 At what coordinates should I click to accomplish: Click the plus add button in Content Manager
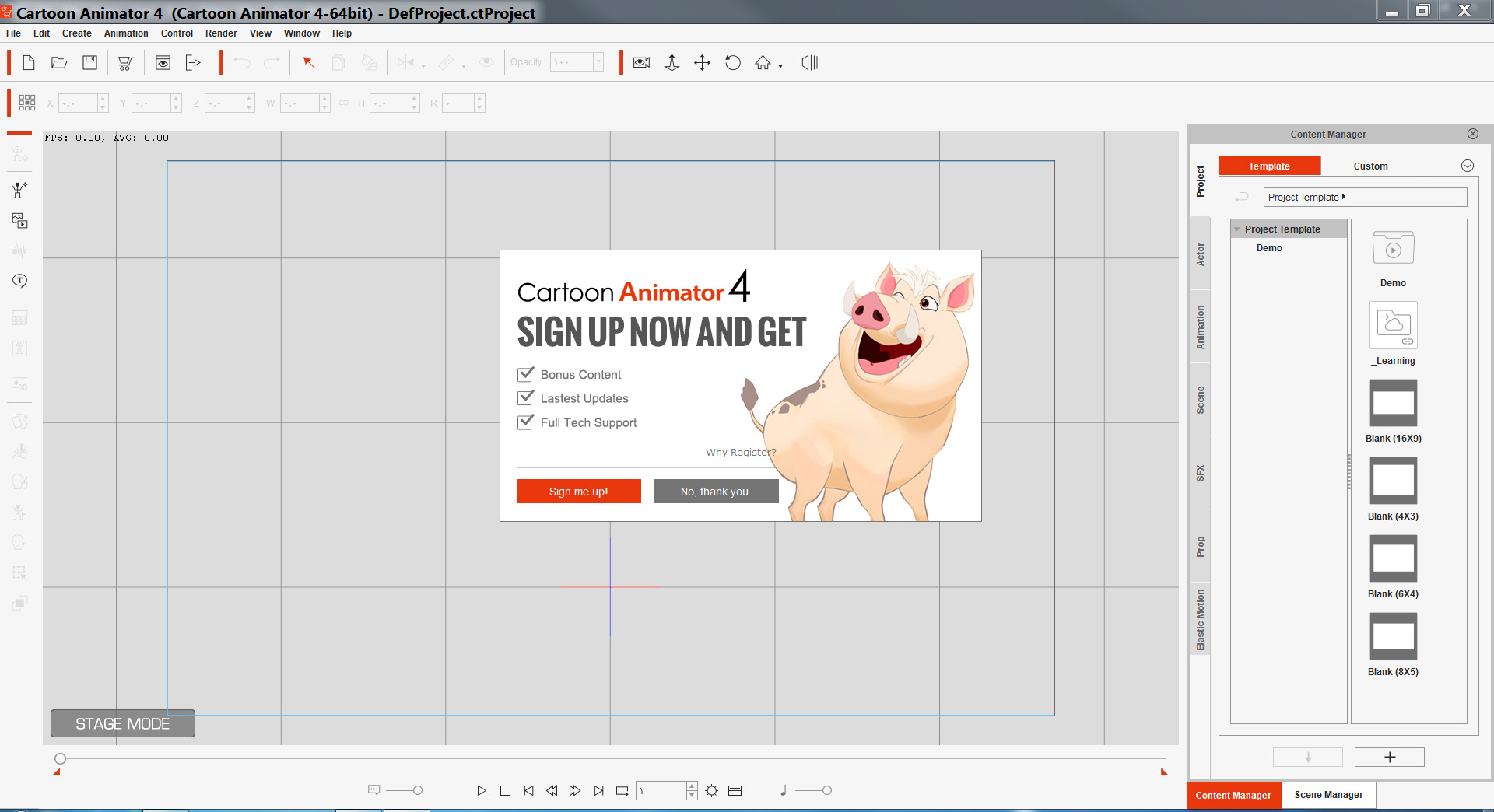click(x=1390, y=758)
